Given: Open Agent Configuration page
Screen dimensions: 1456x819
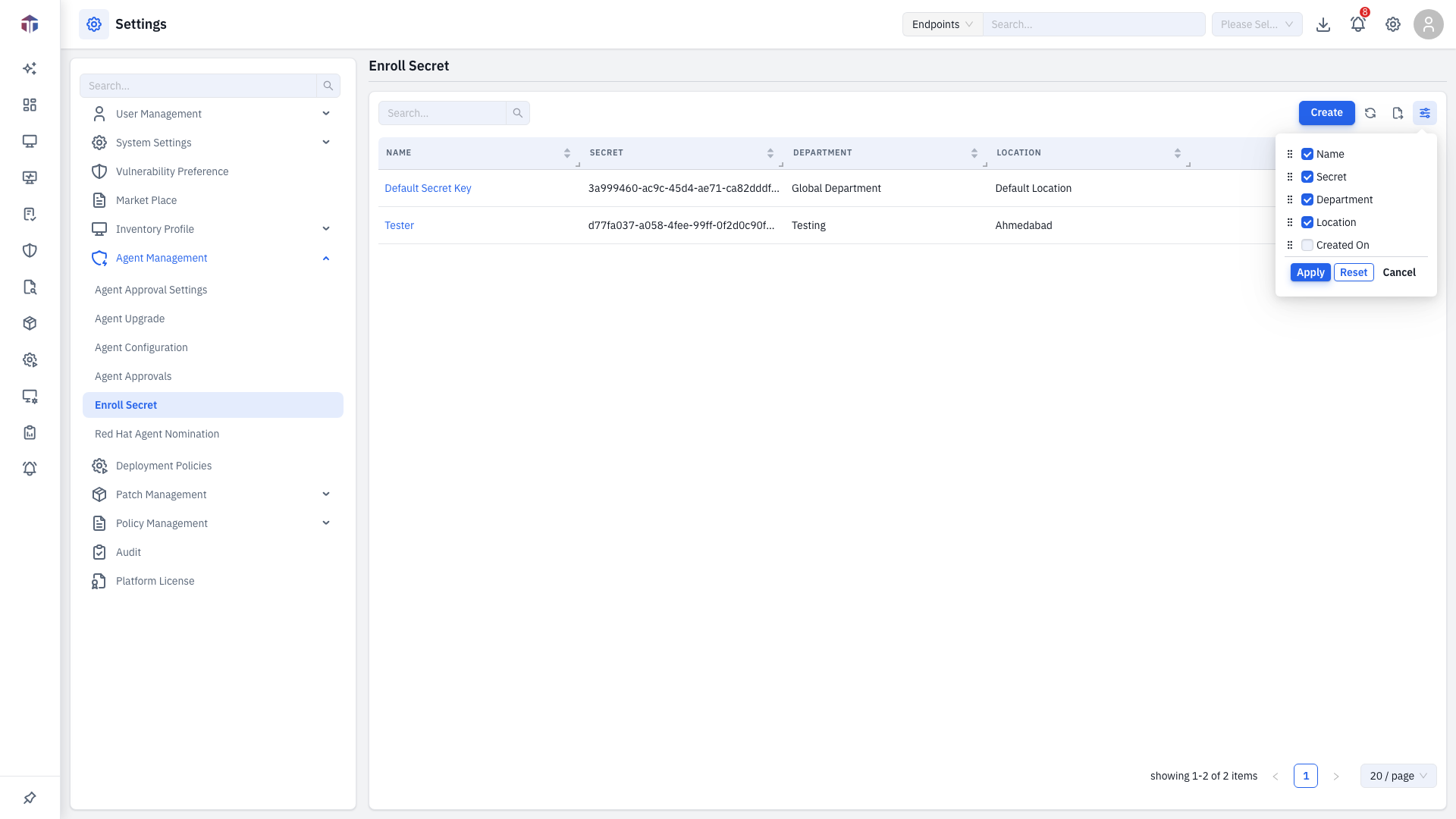Looking at the screenshot, I should click(141, 347).
